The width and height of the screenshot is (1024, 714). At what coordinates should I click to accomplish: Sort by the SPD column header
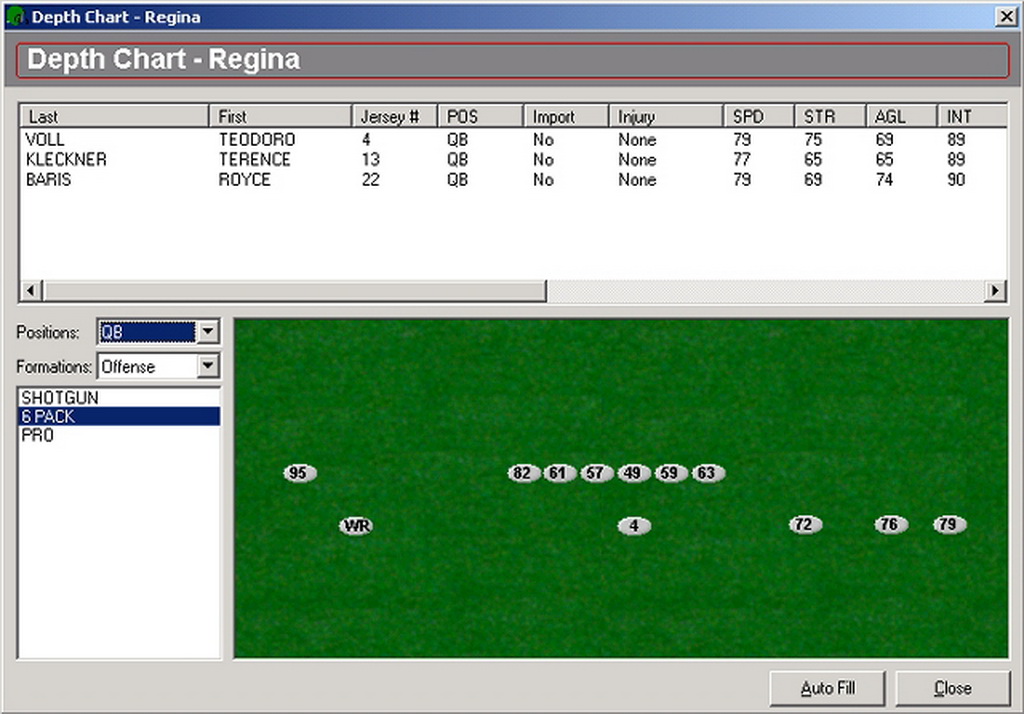click(x=758, y=117)
